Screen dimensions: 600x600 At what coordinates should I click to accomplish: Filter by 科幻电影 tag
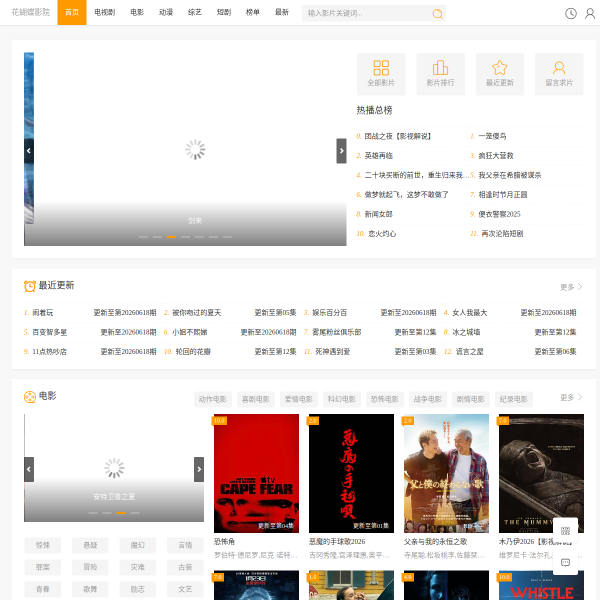341,399
